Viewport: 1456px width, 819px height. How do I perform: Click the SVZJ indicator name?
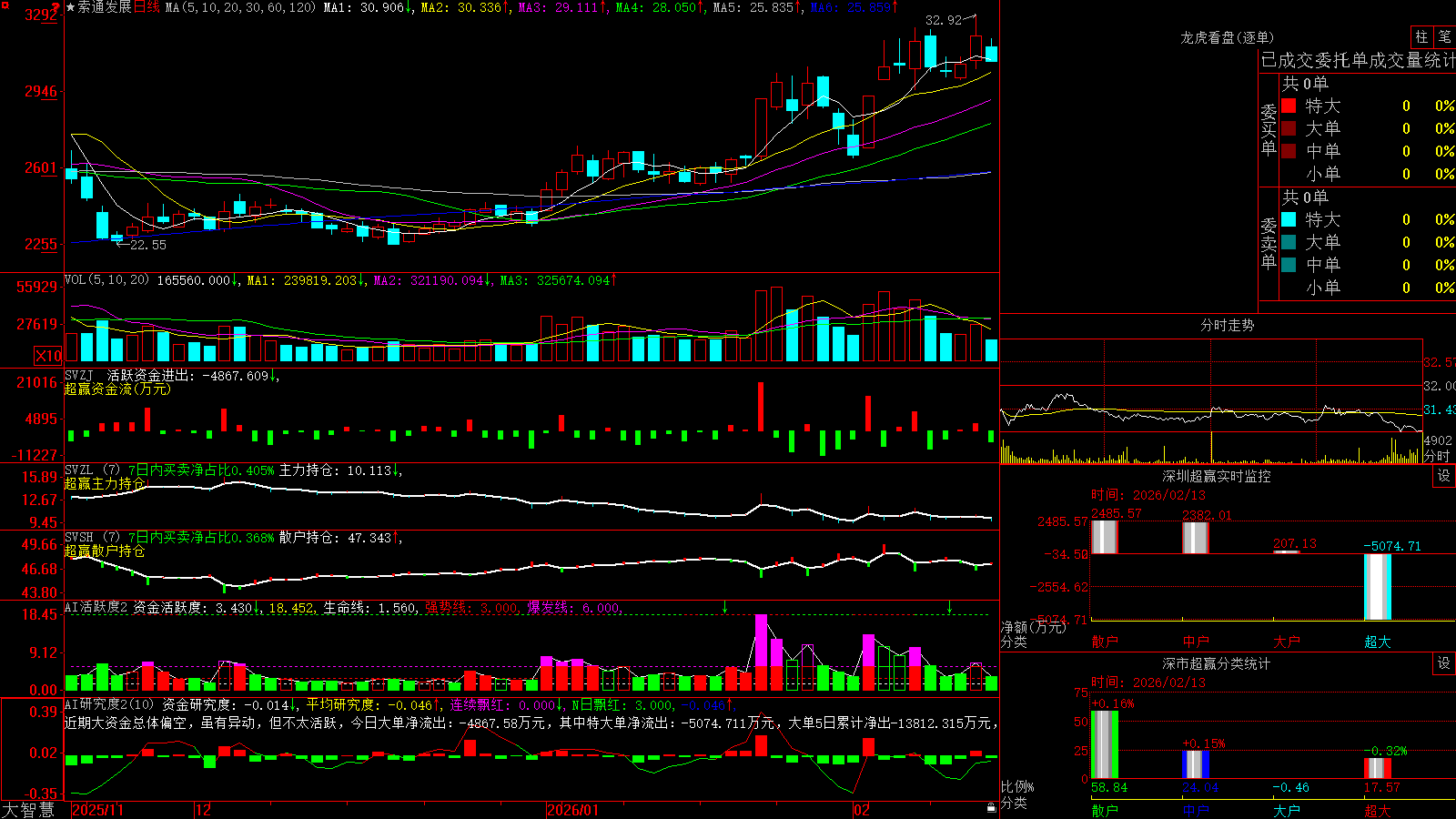pos(79,375)
